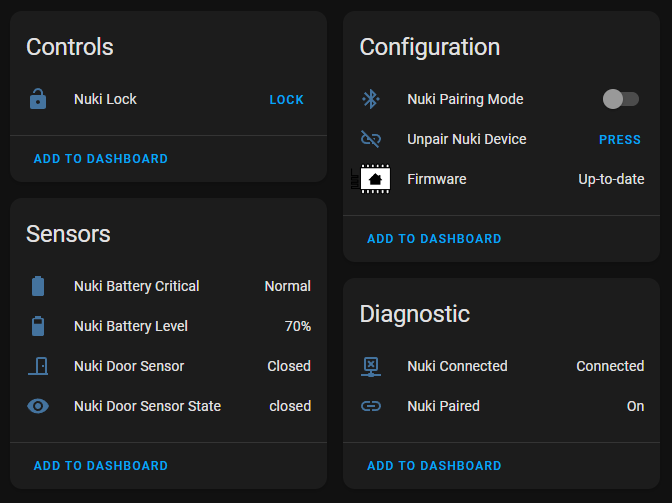Click the Nuki Battery Critical battery icon
The width and height of the screenshot is (672, 503).
click(x=38, y=286)
